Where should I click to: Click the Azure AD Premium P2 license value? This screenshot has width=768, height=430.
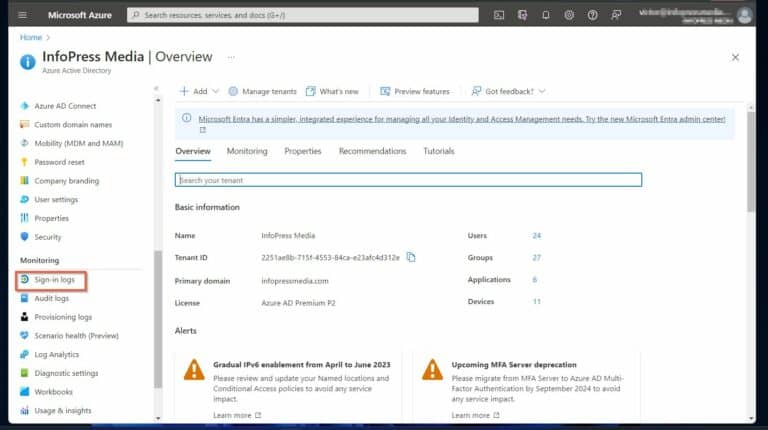click(298, 303)
